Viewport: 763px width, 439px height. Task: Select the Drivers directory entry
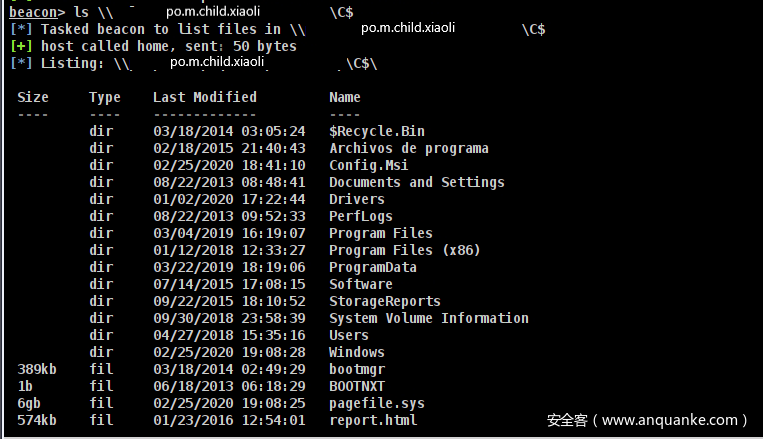click(x=356, y=199)
